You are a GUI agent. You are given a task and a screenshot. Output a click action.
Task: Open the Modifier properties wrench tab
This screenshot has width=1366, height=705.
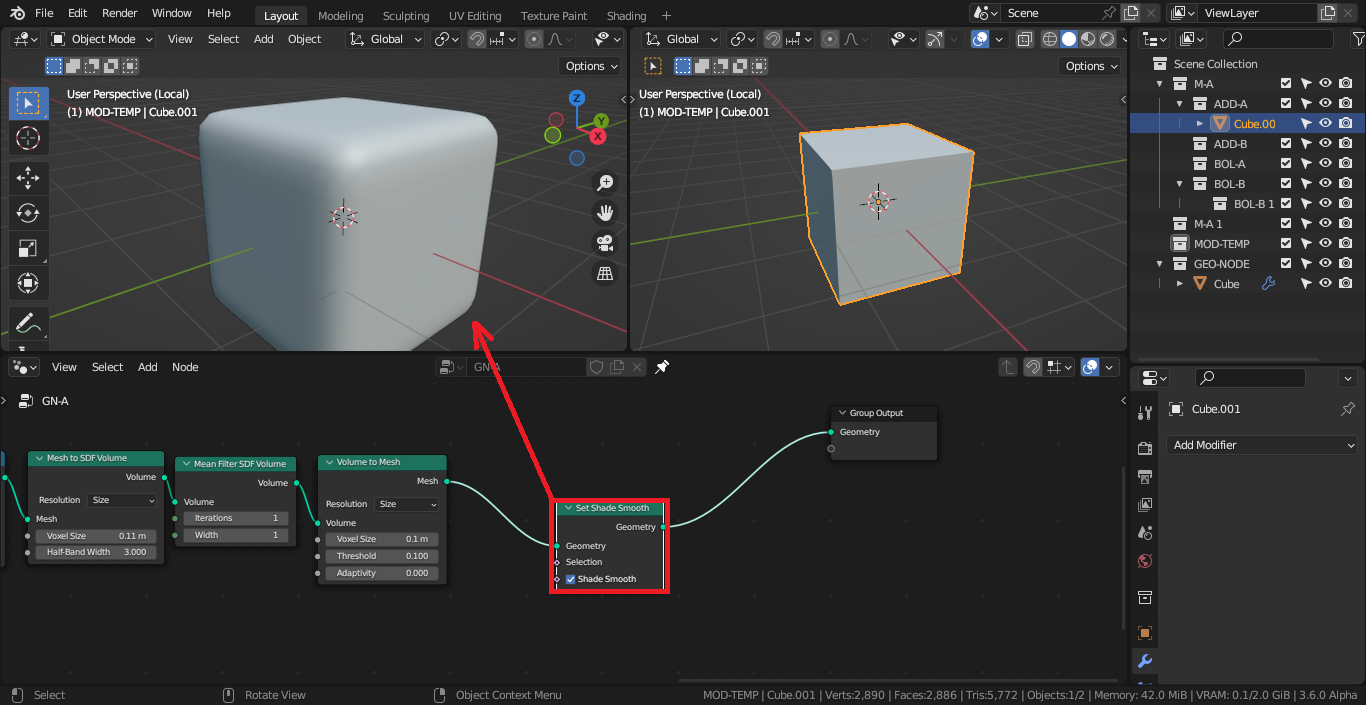point(1145,661)
